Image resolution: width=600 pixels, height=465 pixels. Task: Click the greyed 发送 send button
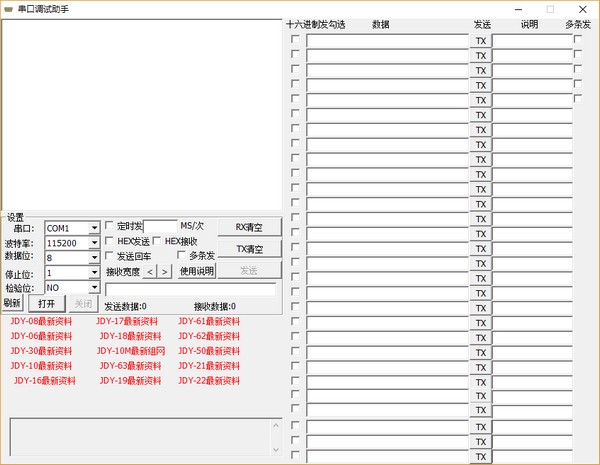click(249, 271)
